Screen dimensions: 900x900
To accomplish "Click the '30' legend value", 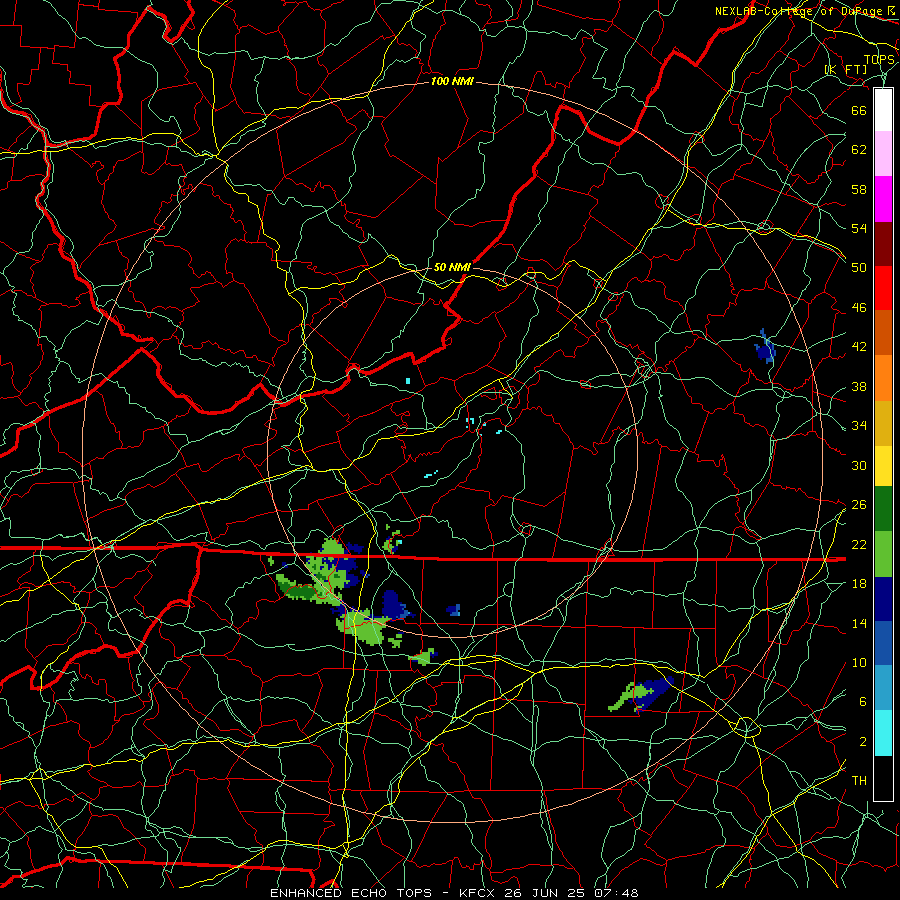I will (x=859, y=465).
